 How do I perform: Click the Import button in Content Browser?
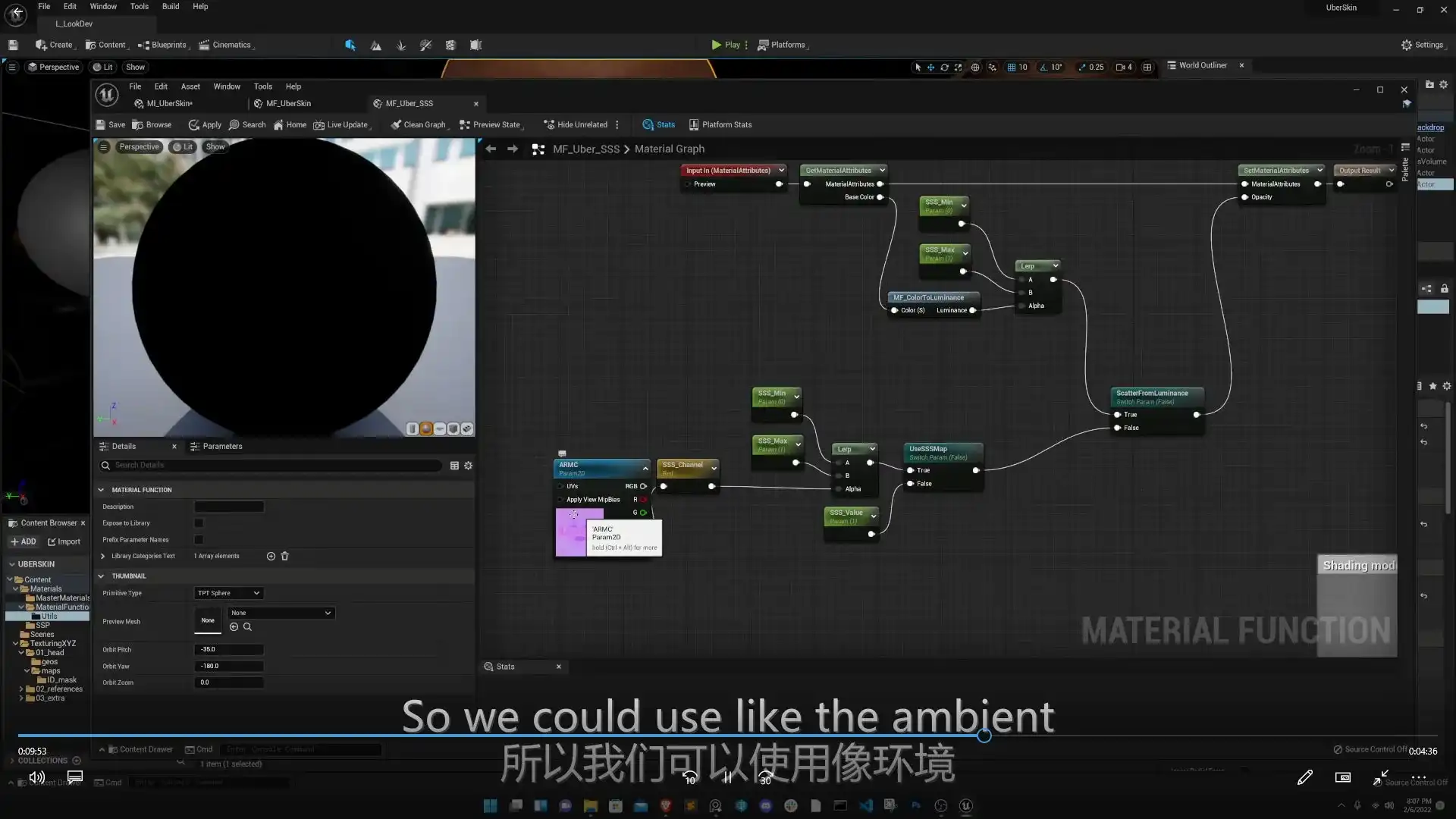point(64,542)
